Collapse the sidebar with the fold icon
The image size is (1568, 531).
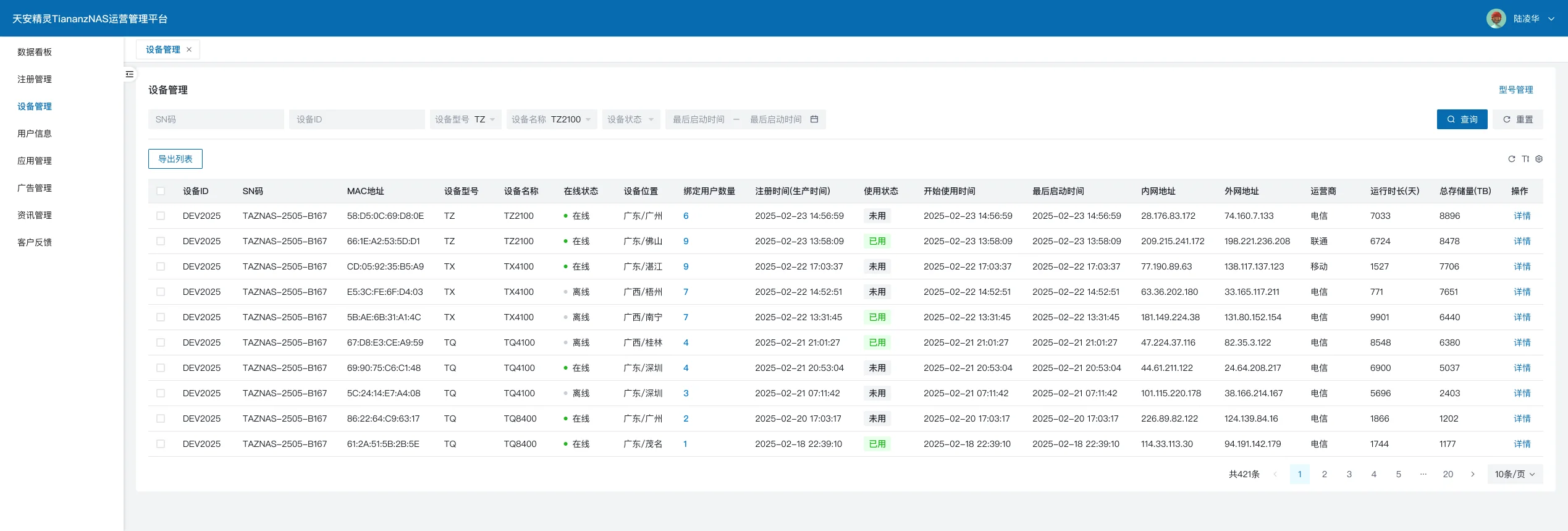pyautogui.click(x=130, y=74)
